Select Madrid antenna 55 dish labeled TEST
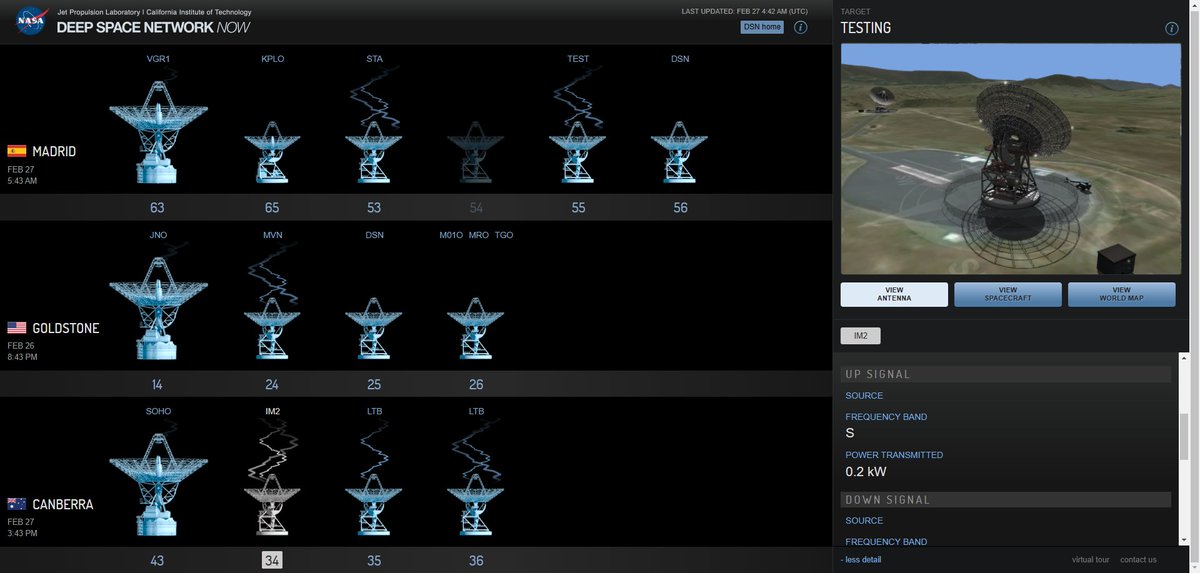This screenshot has width=1200, height=573. pyautogui.click(x=578, y=152)
